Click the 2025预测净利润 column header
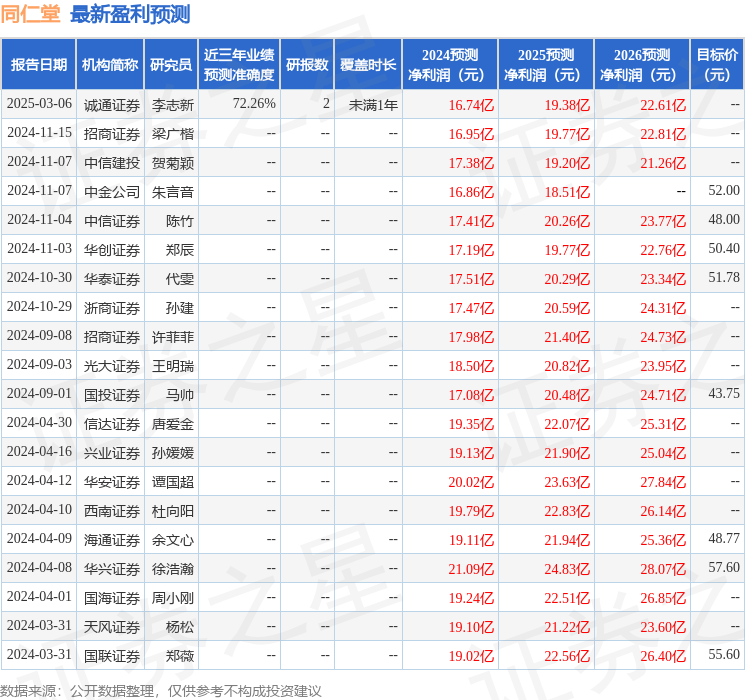 pyautogui.click(x=545, y=65)
